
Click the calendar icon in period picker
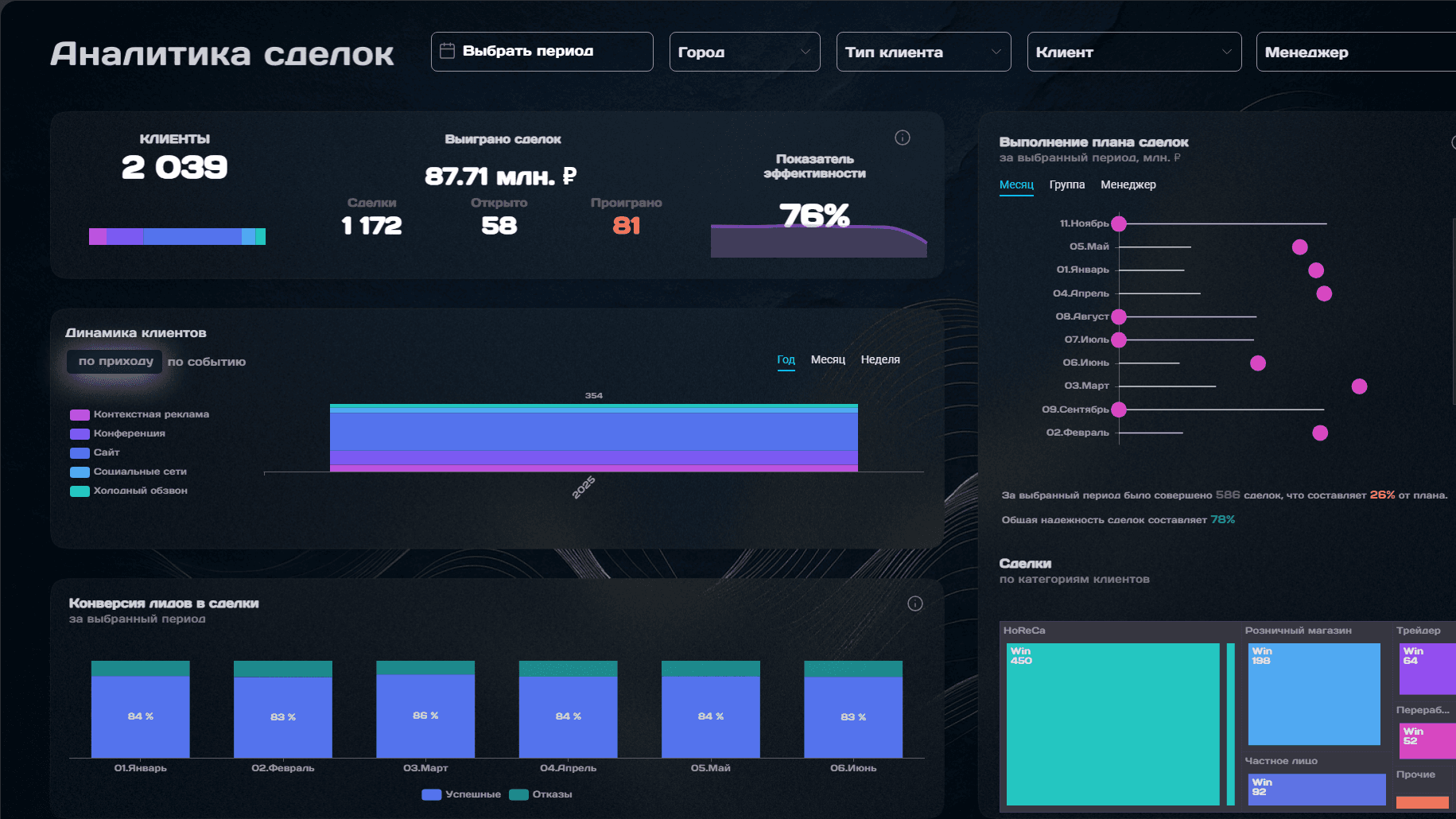click(x=447, y=51)
